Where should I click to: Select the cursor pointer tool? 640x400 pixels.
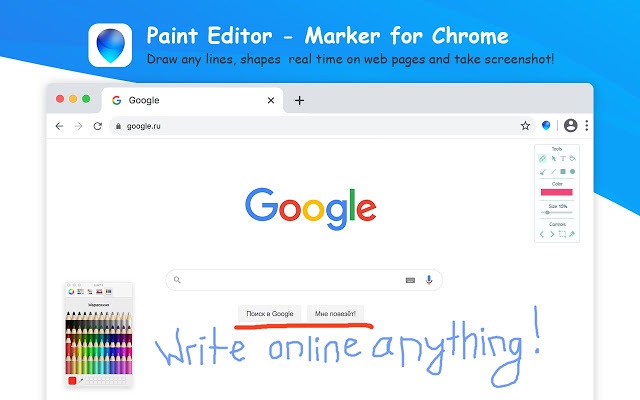(x=553, y=159)
